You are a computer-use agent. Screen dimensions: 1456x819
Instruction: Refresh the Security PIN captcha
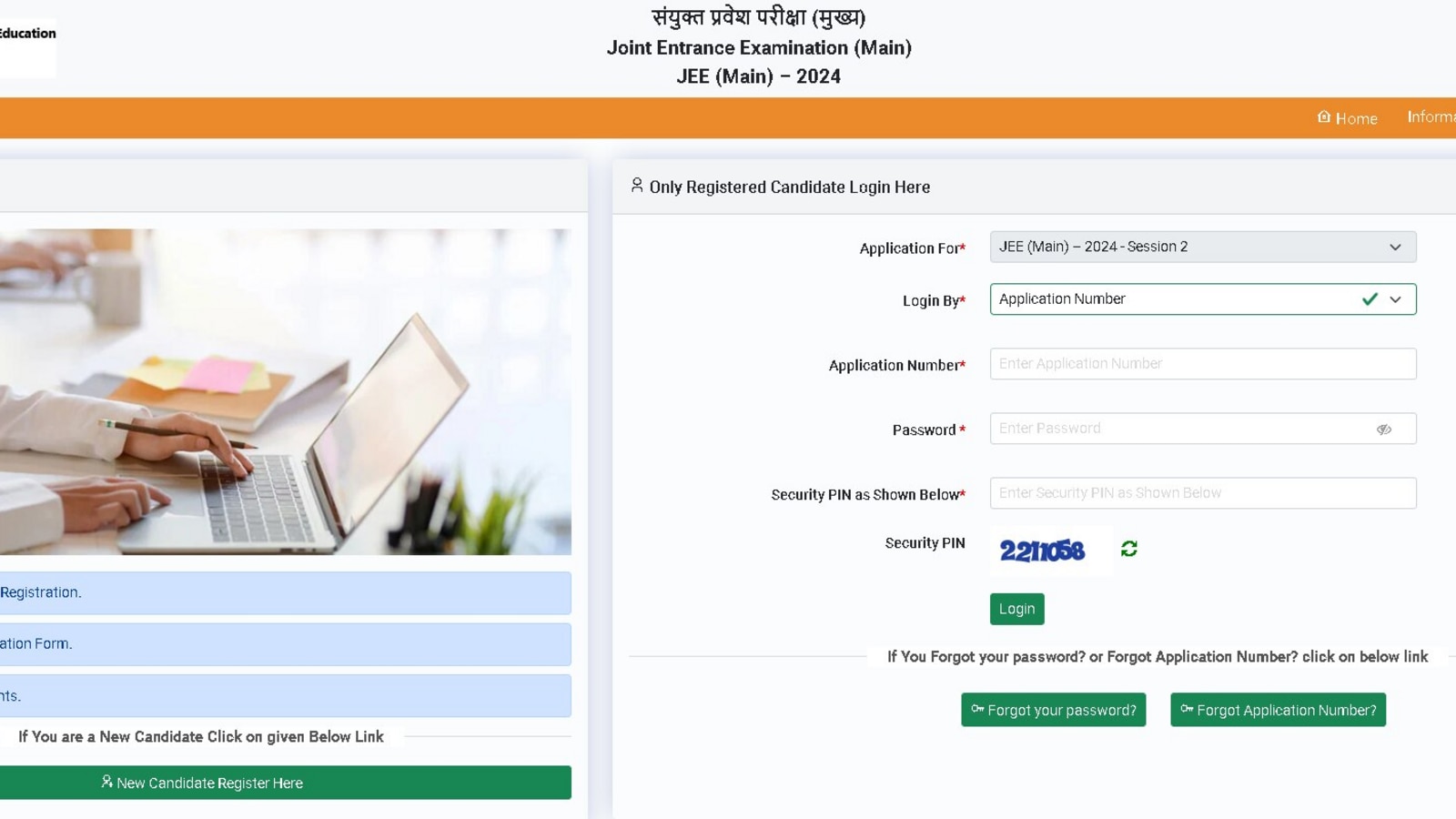click(1129, 549)
